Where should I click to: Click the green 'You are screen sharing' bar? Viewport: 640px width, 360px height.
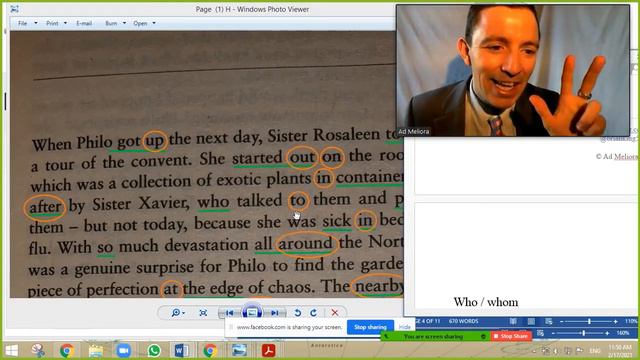click(x=434, y=336)
